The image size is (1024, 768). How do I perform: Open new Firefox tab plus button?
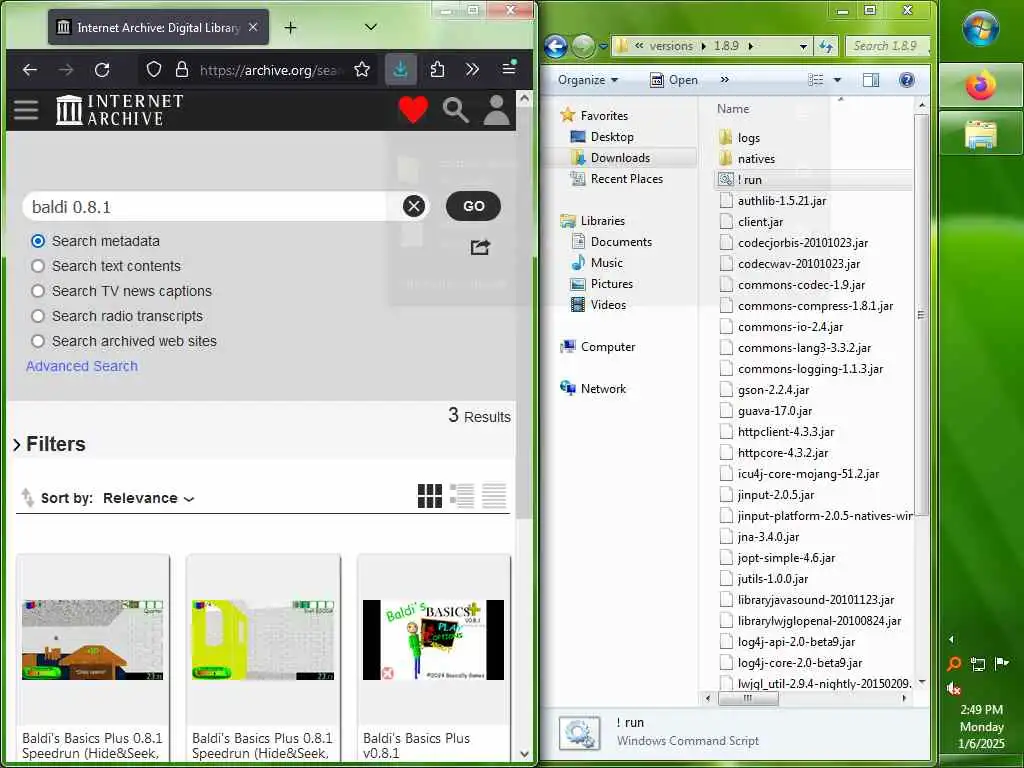[291, 27]
